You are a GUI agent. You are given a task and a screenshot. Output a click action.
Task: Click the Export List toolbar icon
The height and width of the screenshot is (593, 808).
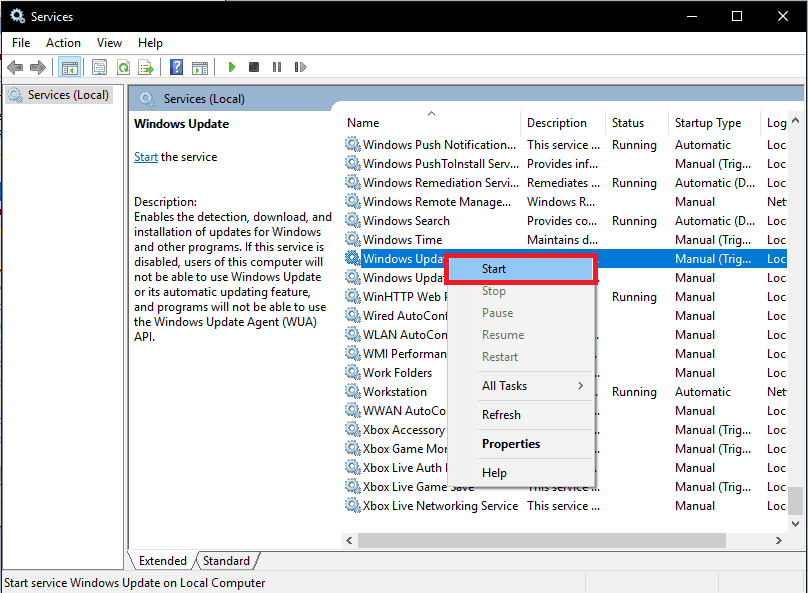pos(146,67)
